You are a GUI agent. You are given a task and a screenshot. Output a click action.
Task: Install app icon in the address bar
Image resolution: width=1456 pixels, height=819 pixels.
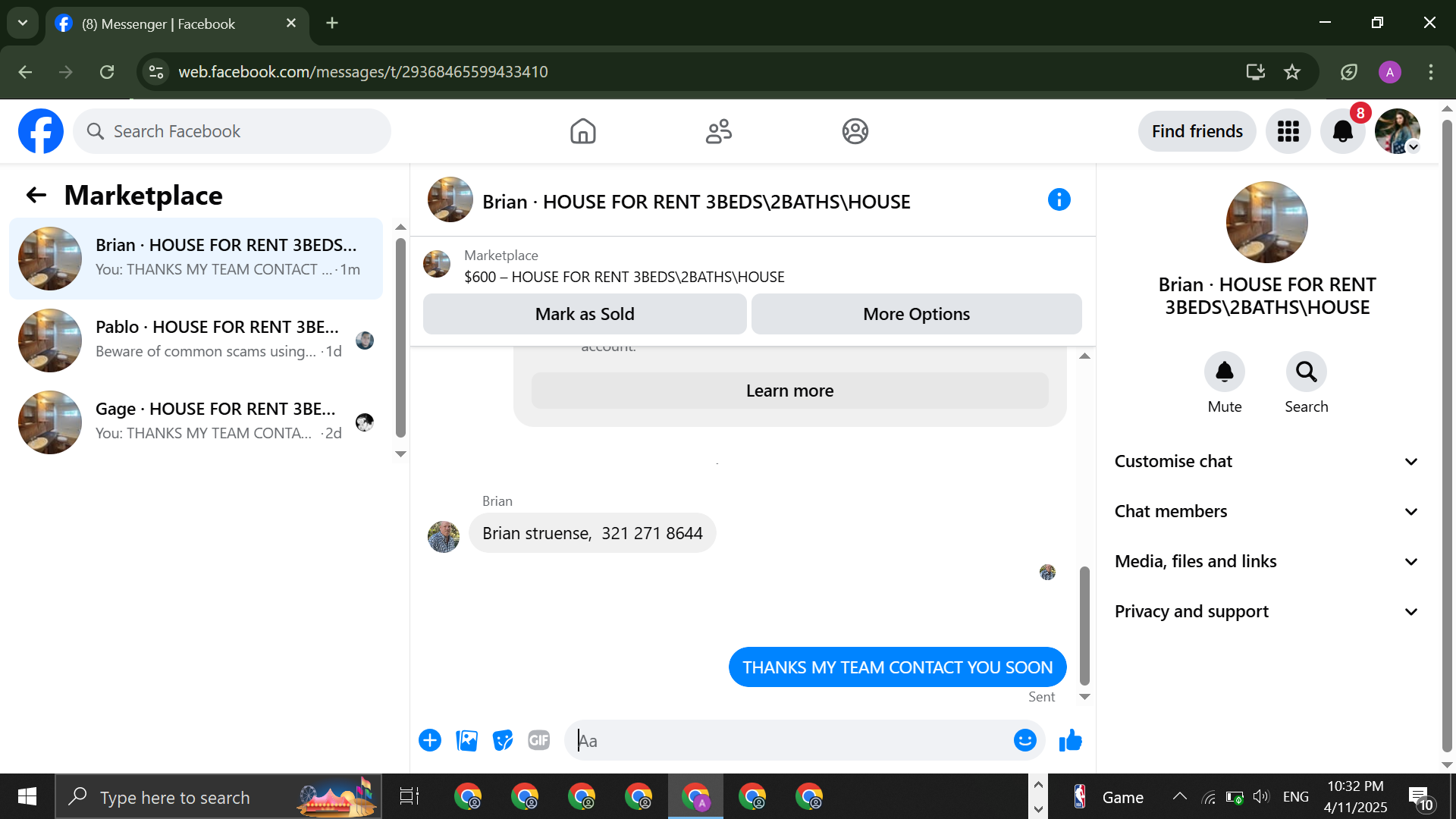[1256, 72]
